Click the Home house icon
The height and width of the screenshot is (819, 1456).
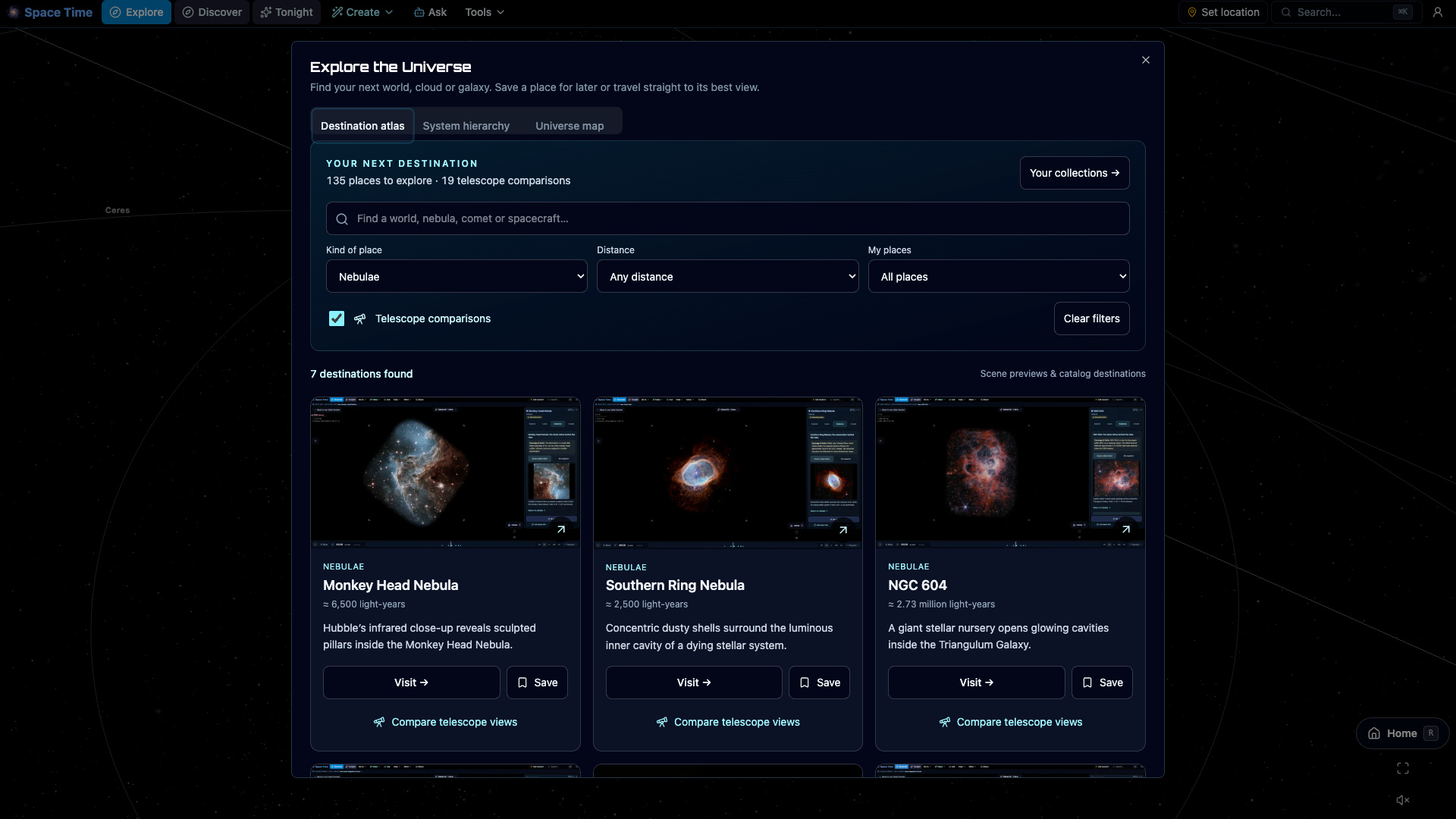[x=1374, y=733]
